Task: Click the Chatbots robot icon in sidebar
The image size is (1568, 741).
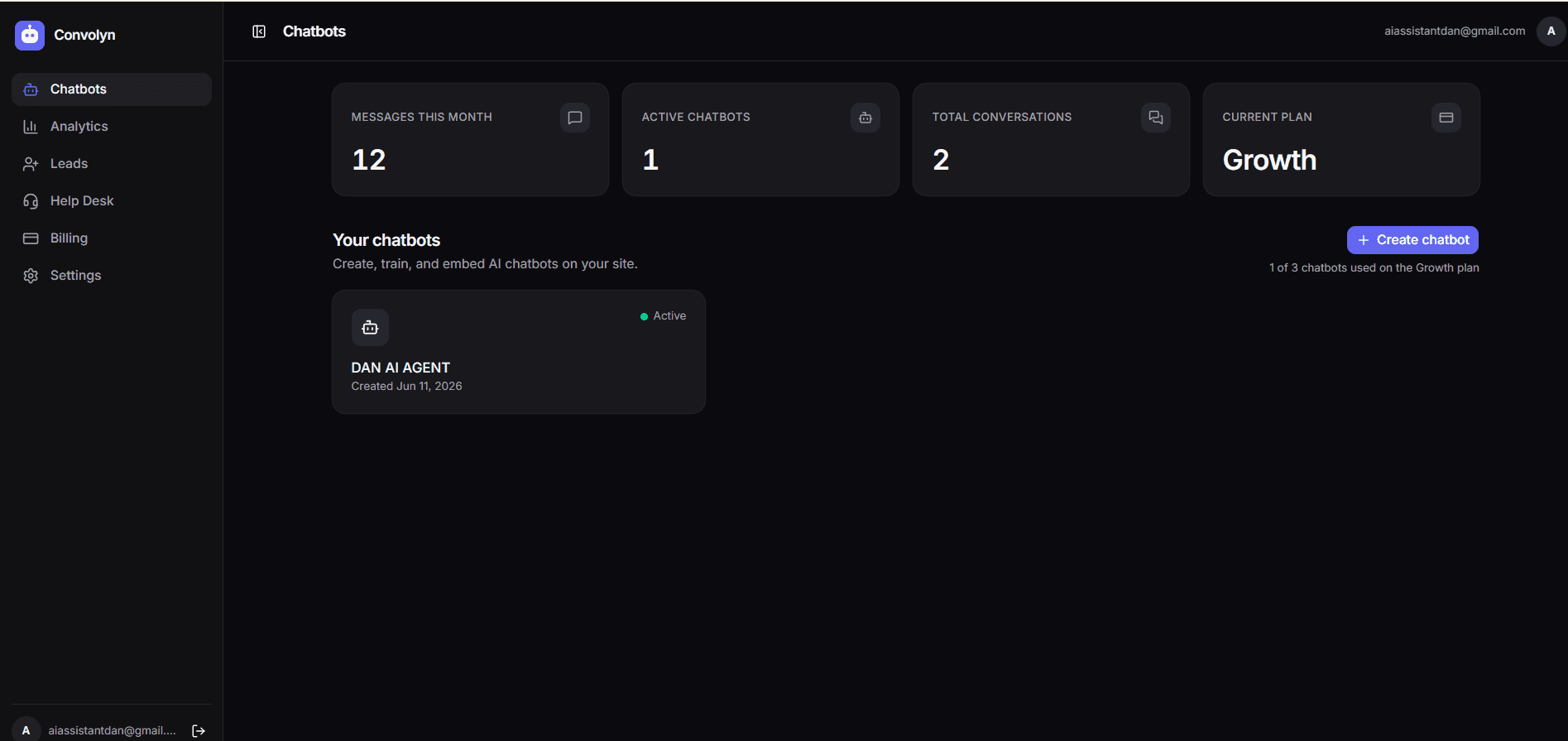Action: pos(31,89)
